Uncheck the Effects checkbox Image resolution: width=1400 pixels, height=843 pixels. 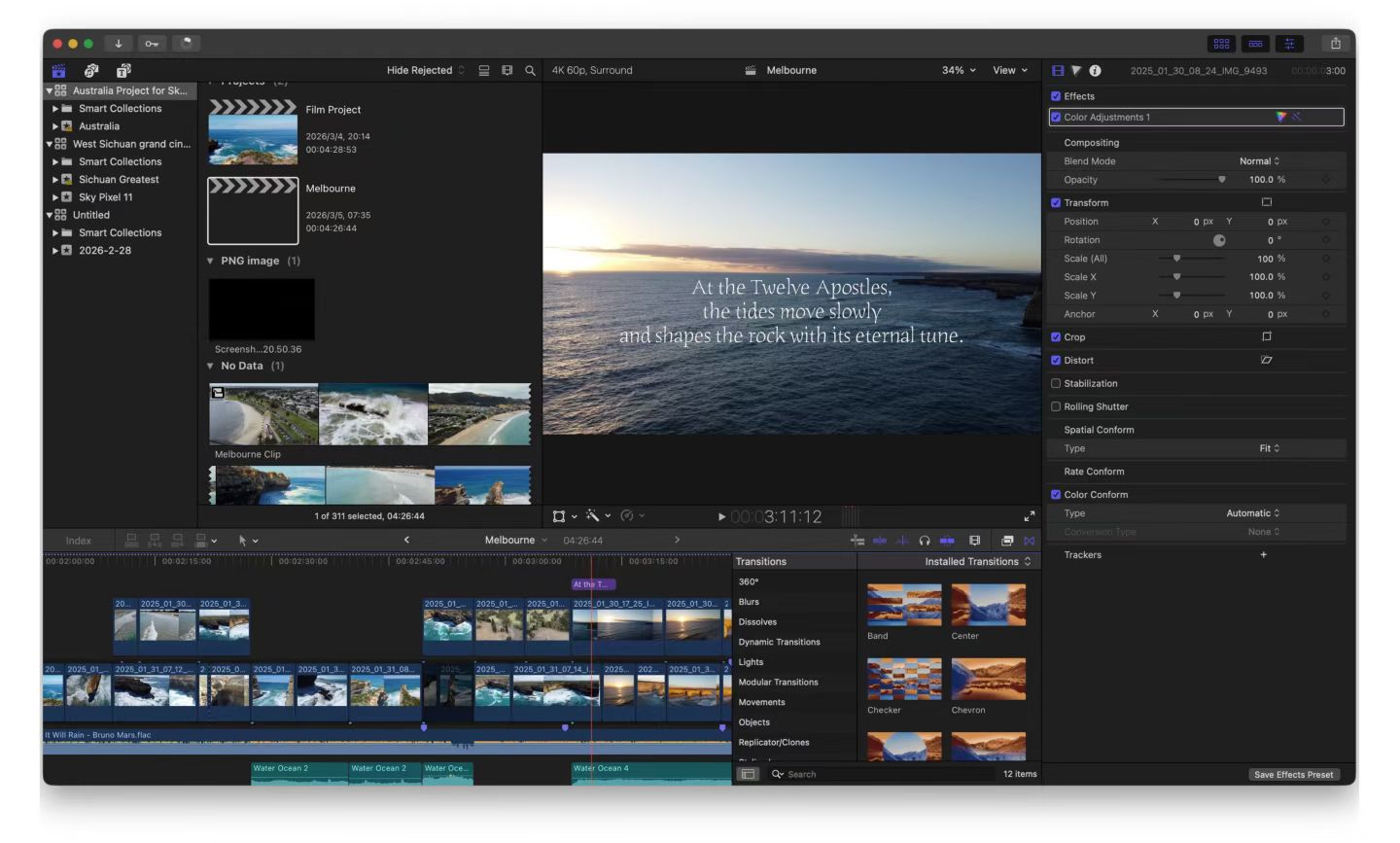coord(1056,96)
